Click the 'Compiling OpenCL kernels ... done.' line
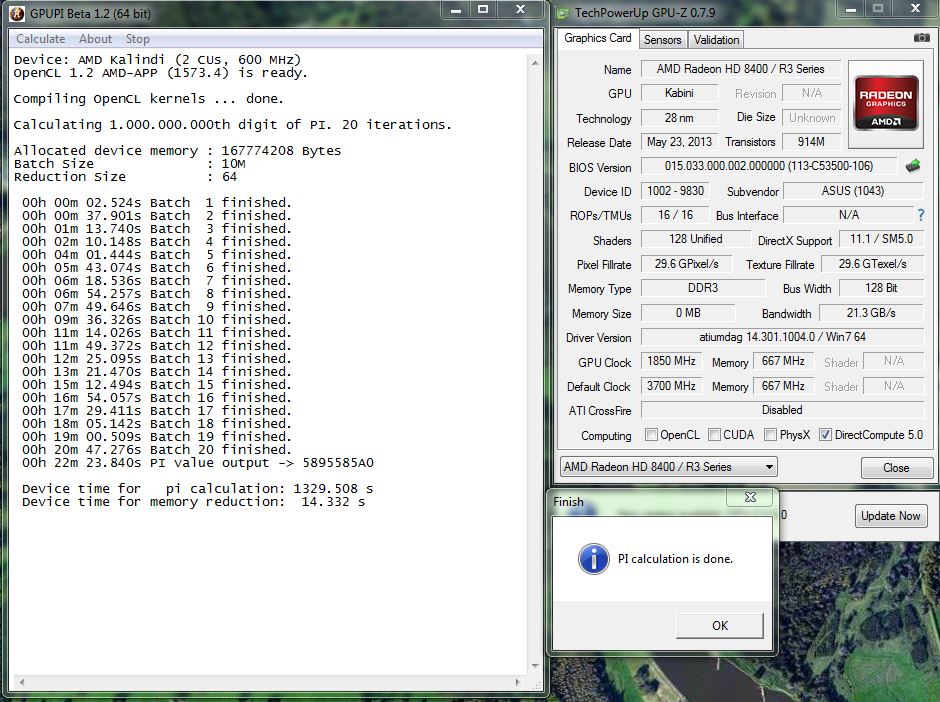This screenshot has height=702, width=940. click(x=148, y=99)
